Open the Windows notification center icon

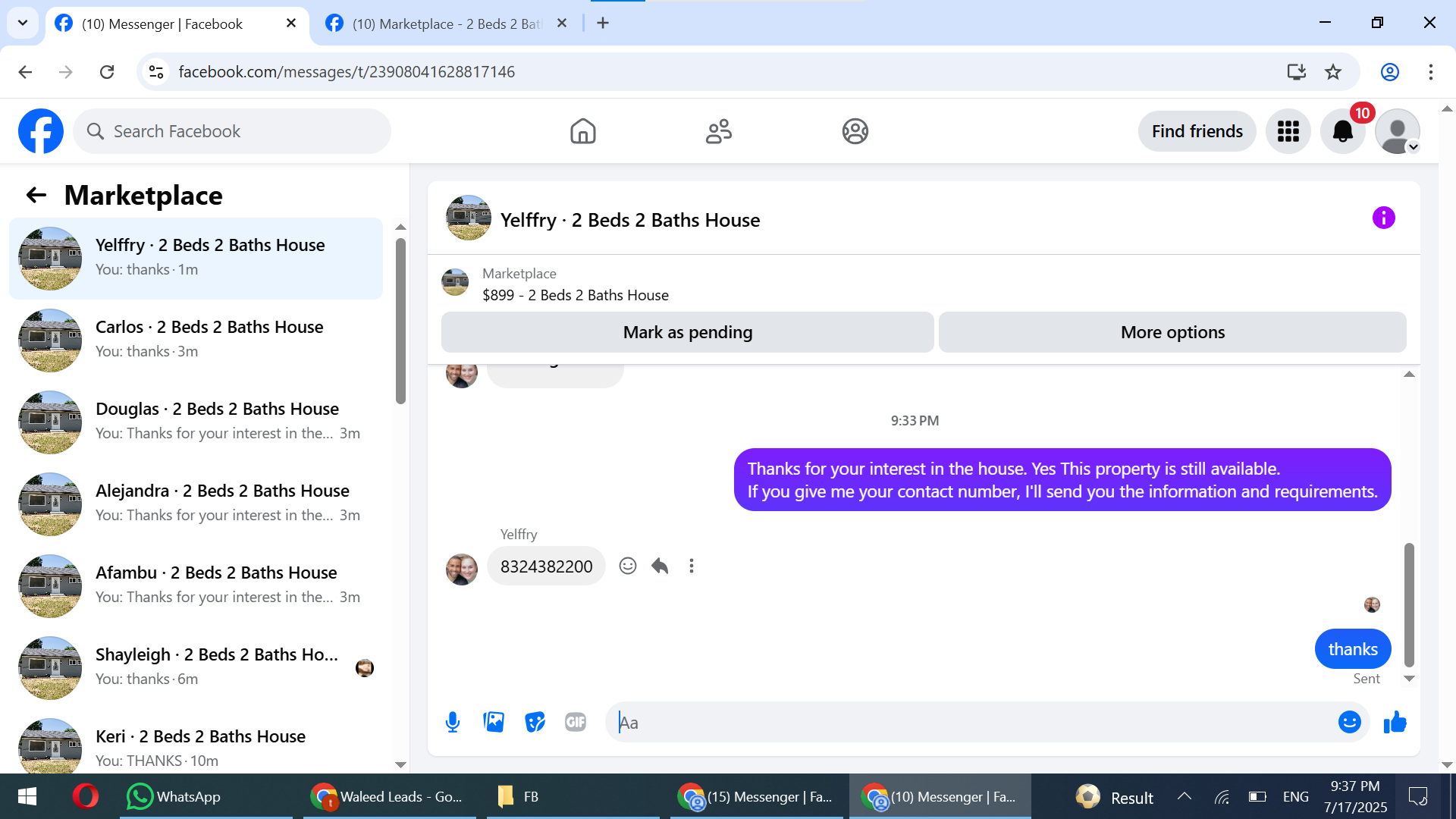(1417, 796)
